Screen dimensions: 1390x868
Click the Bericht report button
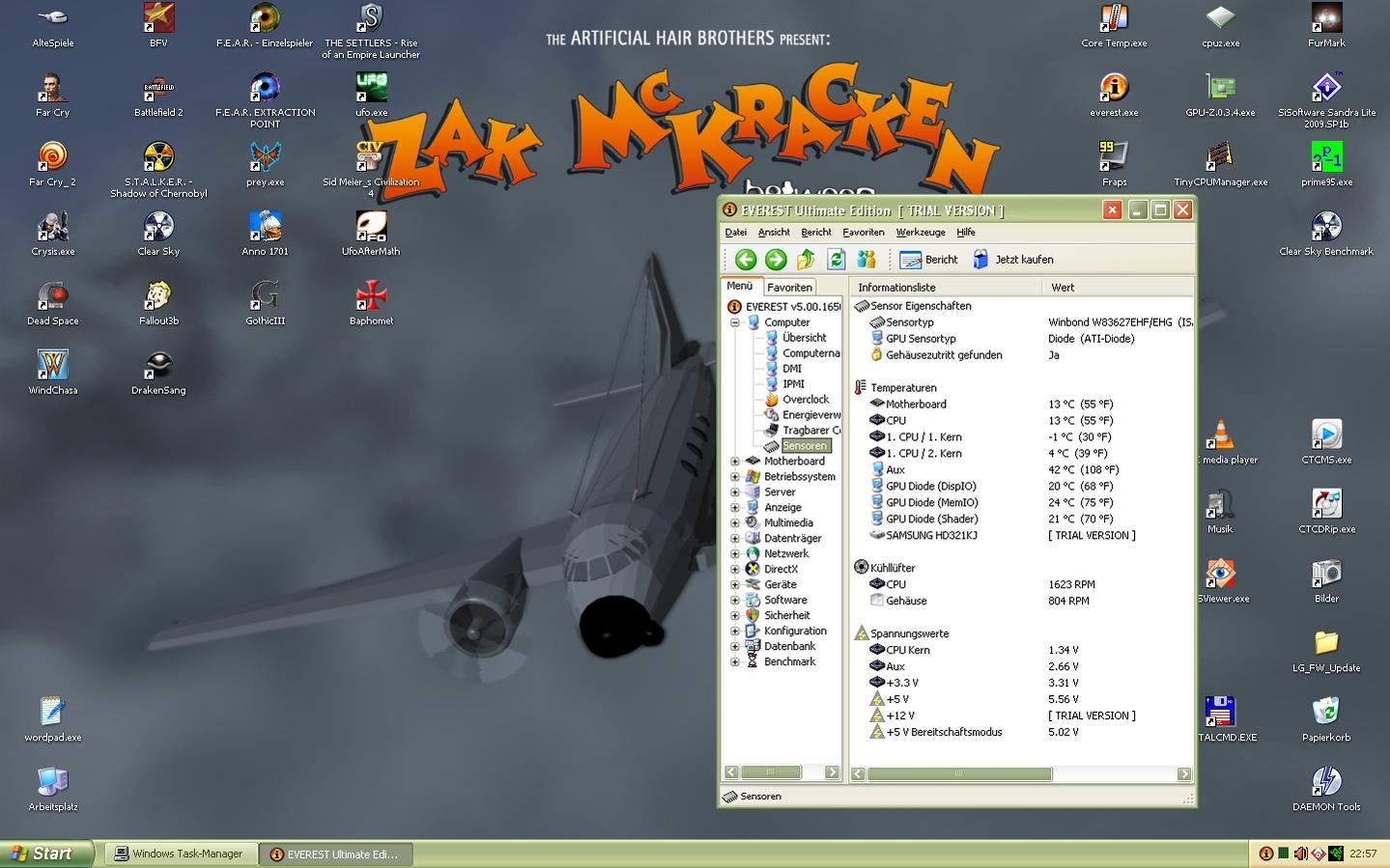[x=928, y=259]
